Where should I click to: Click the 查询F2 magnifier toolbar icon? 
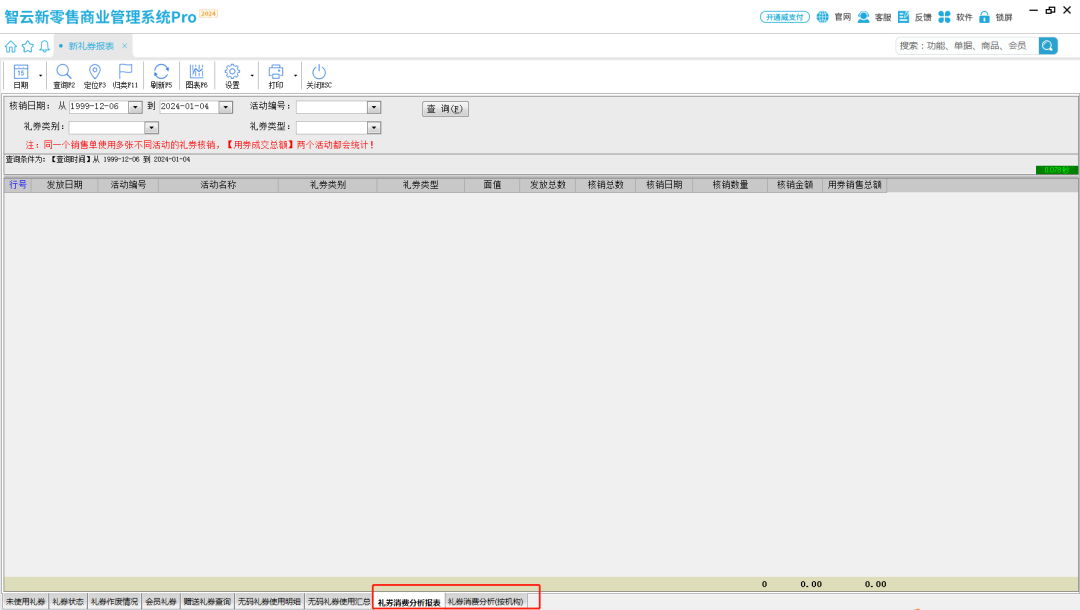click(63, 73)
